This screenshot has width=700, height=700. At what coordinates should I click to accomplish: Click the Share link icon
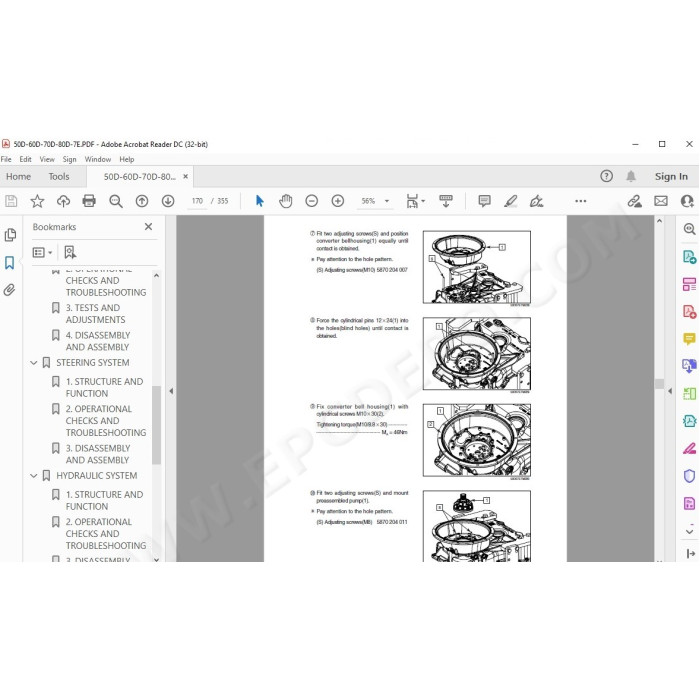point(634,201)
